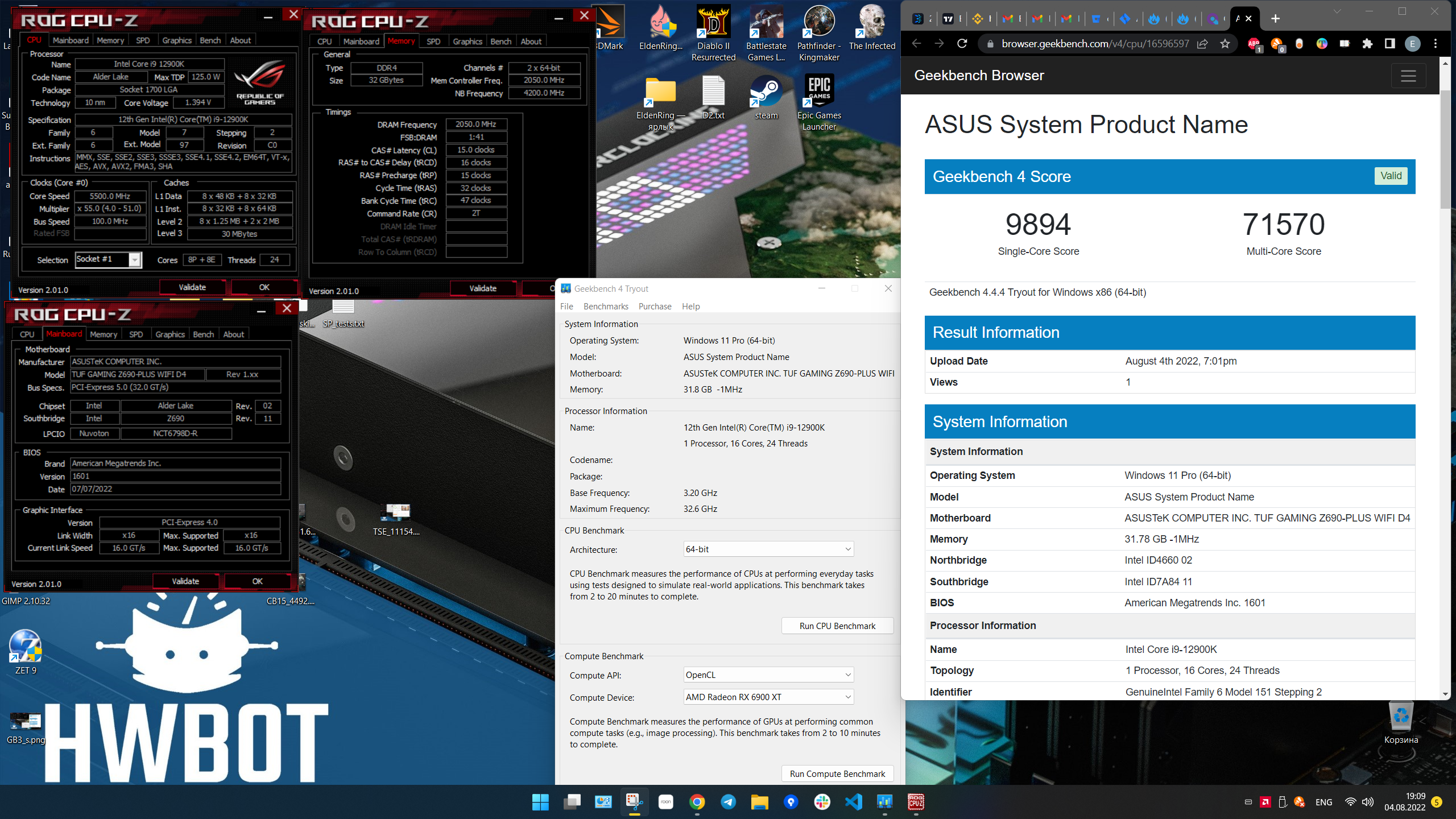Select the ZET 9 desktop shortcut

(x=26, y=652)
